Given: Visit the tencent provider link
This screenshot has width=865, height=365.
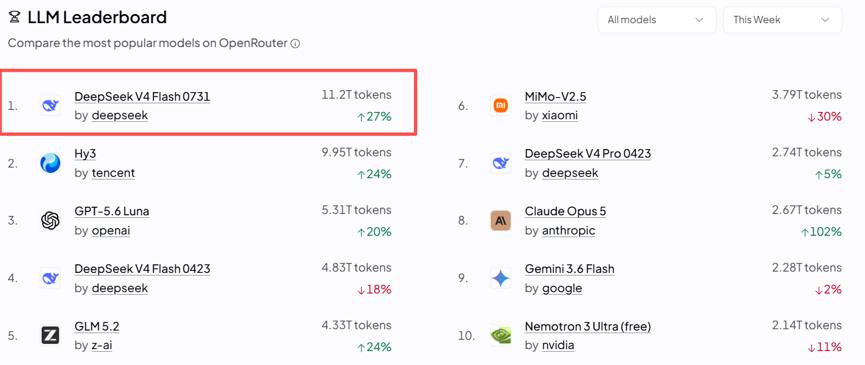Looking at the screenshot, I should point(113,173).
